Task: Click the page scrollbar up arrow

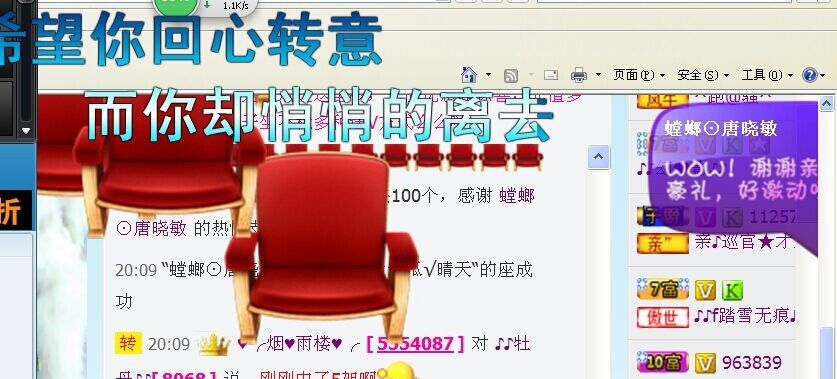Action: 827,103
